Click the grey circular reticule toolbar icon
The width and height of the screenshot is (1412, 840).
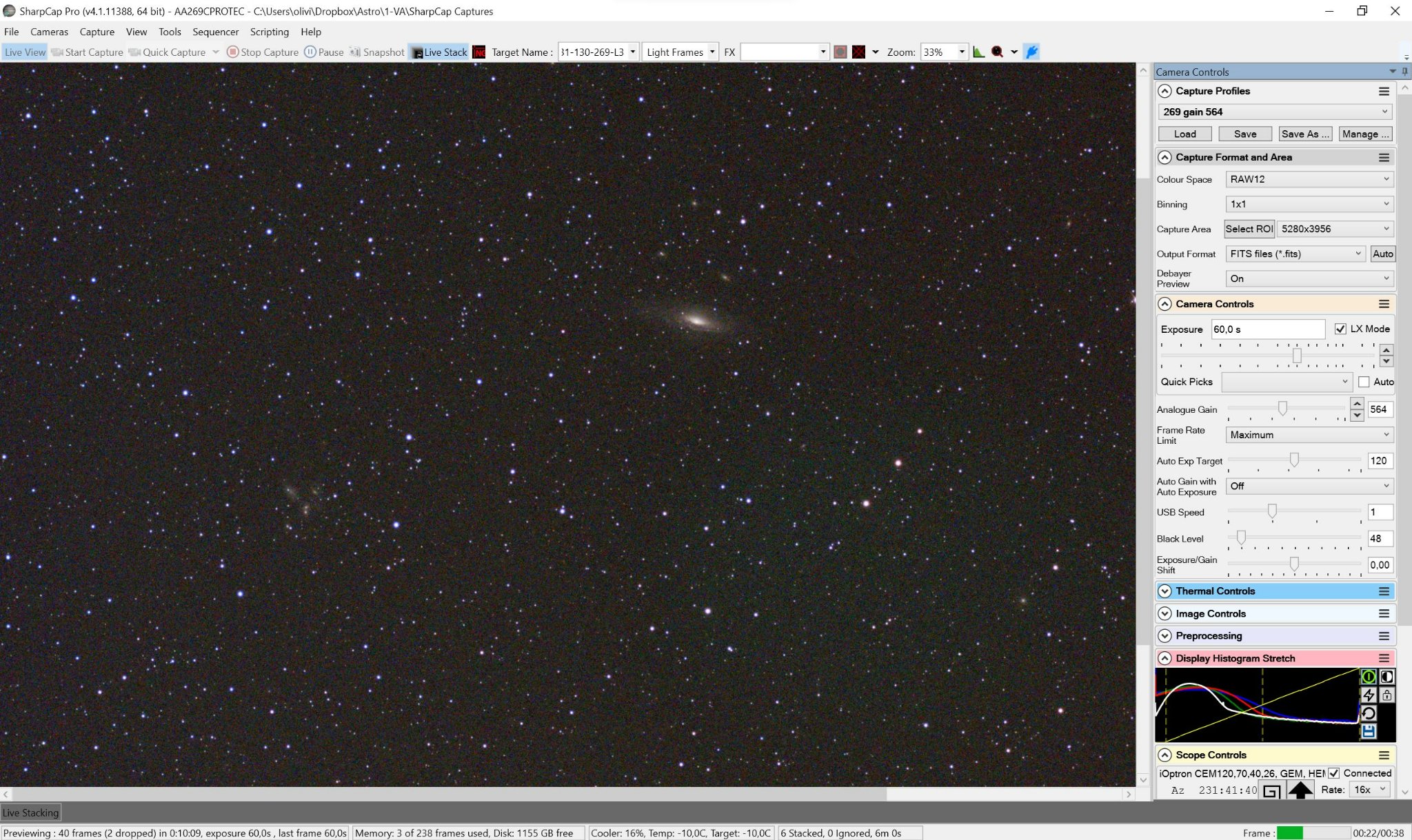click(840, 52)
